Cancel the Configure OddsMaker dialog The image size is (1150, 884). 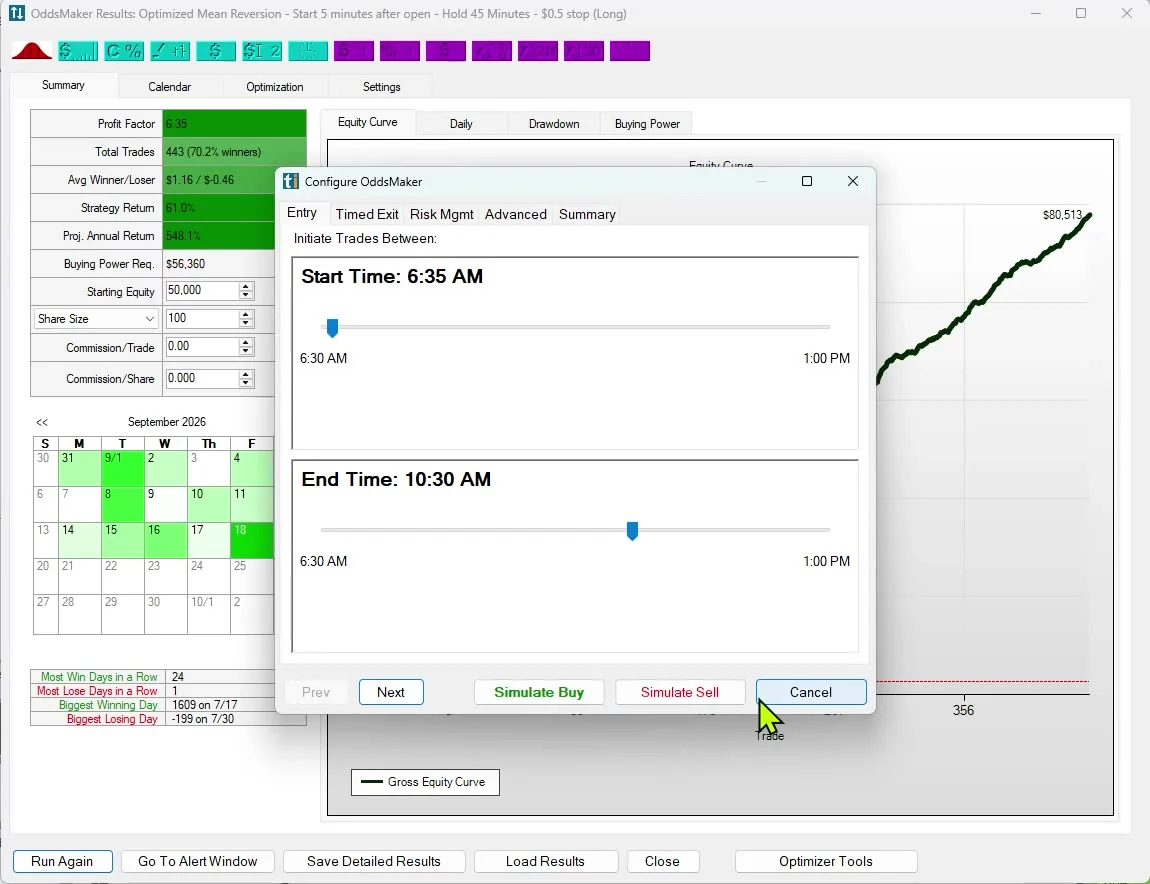coord(810,693)
